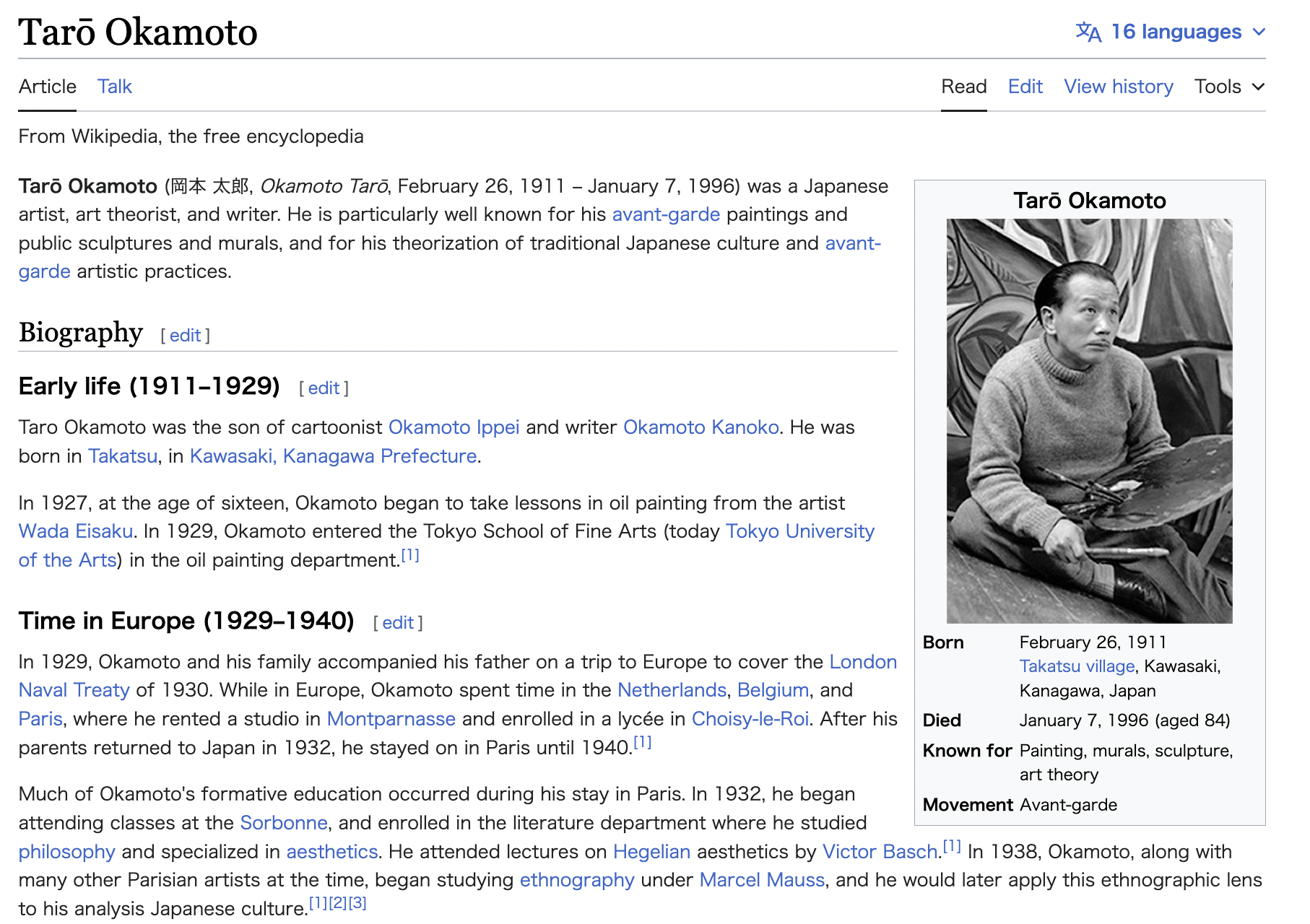Open the infobox photo of Tarō Okamoto
This screenshot has height=924, width=1310.
point(1090,421)
